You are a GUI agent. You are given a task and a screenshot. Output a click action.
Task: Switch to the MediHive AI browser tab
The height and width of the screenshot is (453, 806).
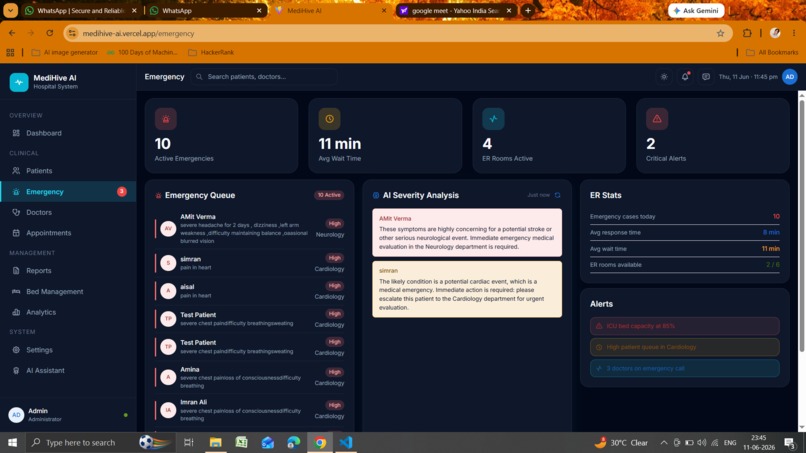click(x=332, y=10)
